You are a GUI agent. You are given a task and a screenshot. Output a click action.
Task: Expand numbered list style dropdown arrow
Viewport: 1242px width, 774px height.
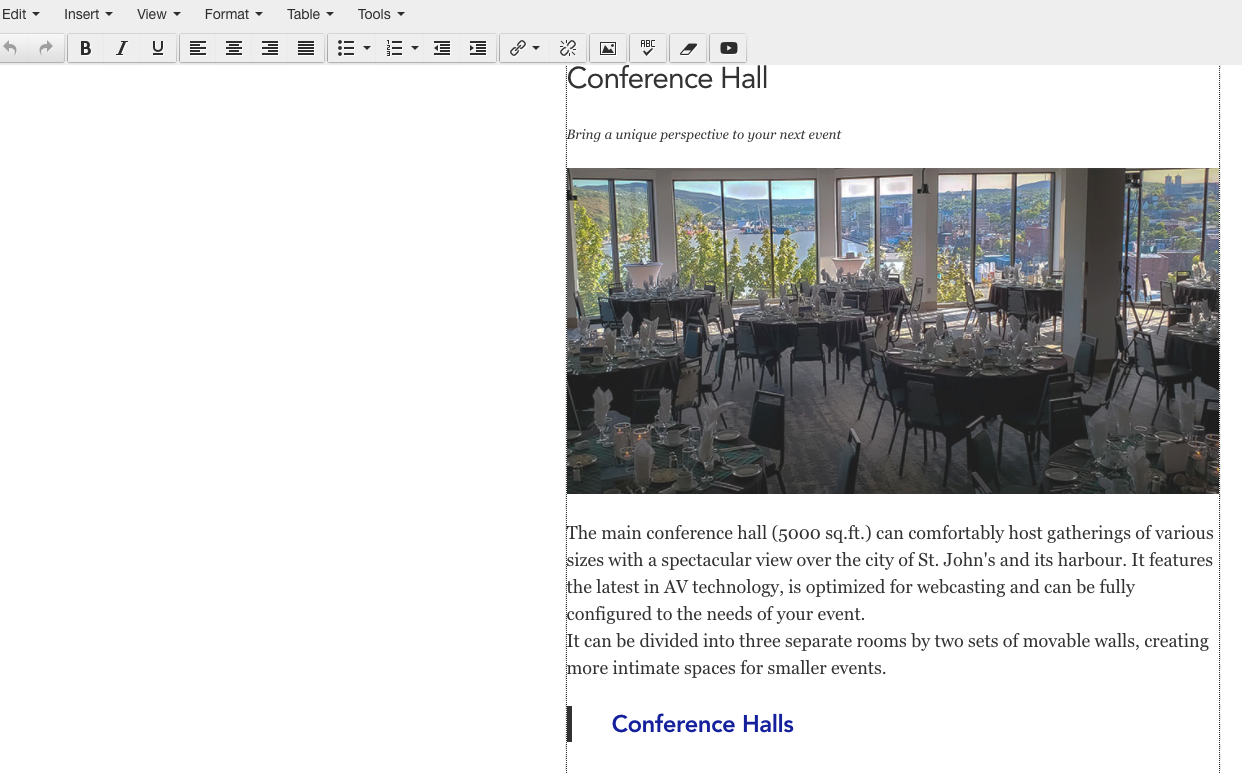[x=415, y=48]
